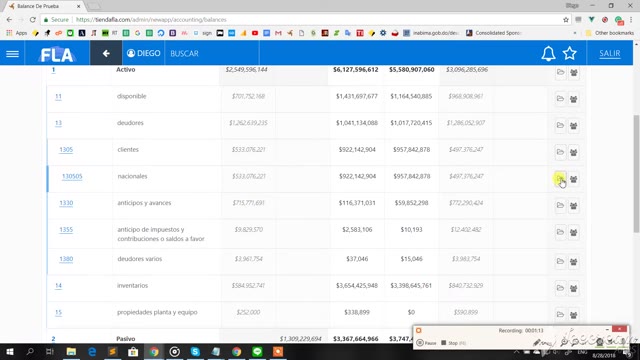The image size is (640, 360).
Task: Open people icon in anticipos y avances row
Action: pos(573,206)
